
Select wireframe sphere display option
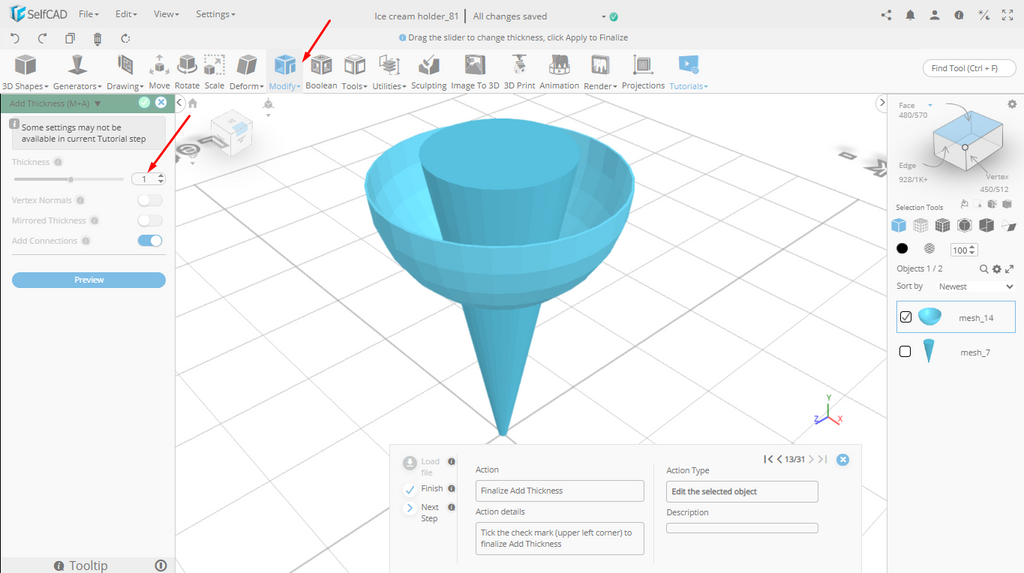(929, 248)
